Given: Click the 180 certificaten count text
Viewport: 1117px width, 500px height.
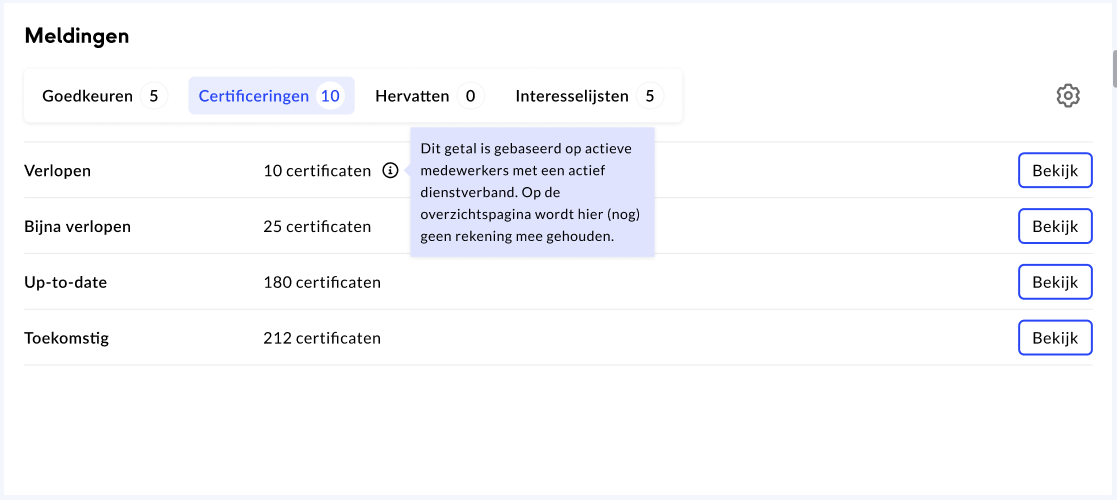Looking at the screenshot, I should point(322,283).
